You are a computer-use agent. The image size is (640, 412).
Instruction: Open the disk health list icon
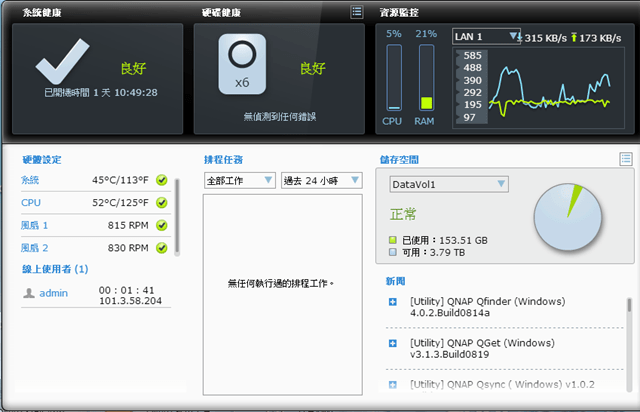tap(357, 12)
